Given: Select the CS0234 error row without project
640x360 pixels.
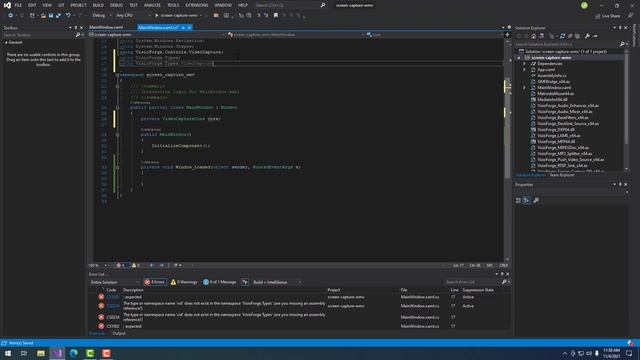Looking at the screenshot, I should tap(300, 317).
